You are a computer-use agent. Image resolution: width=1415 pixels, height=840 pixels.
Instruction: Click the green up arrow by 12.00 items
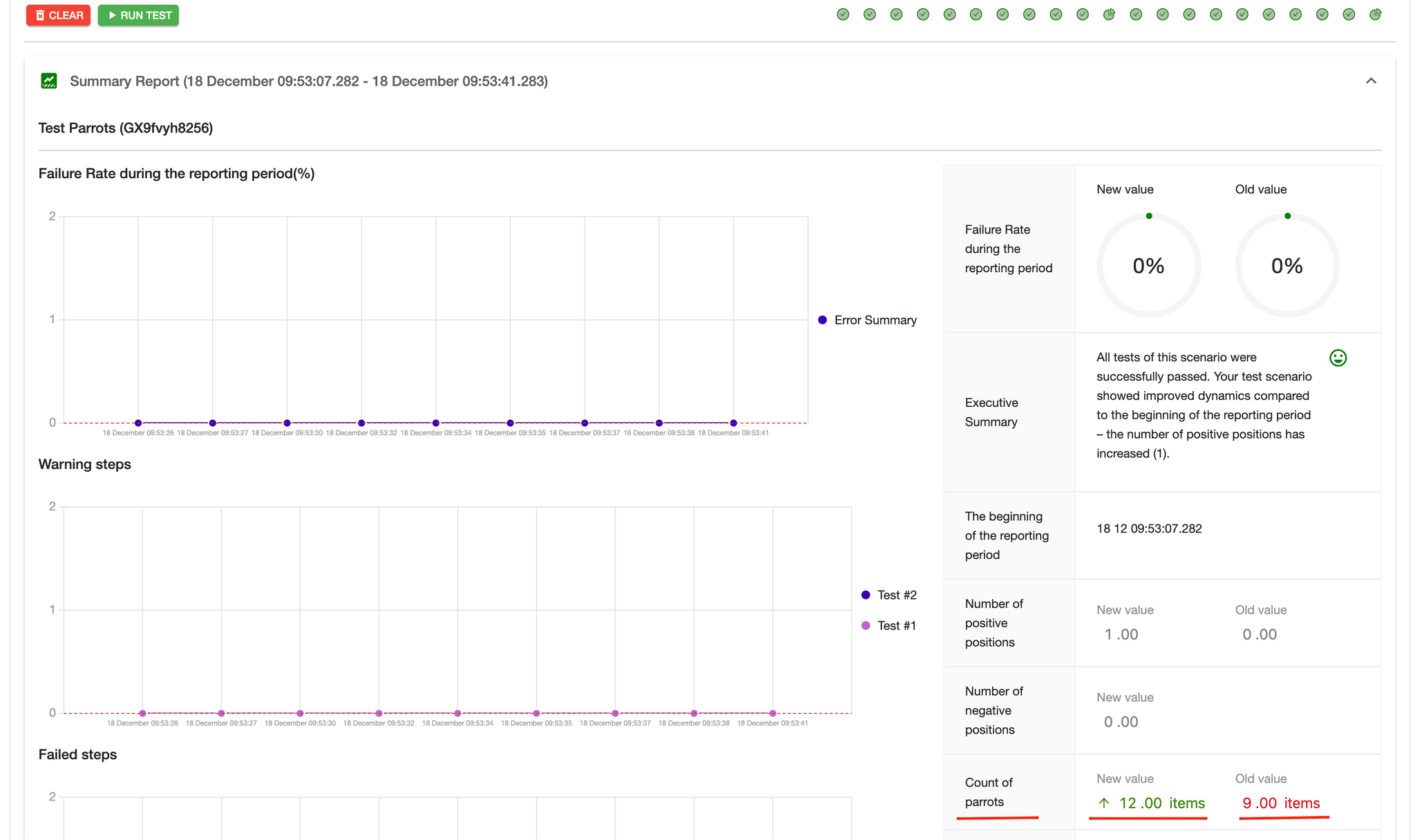(x=1104, y=803)
